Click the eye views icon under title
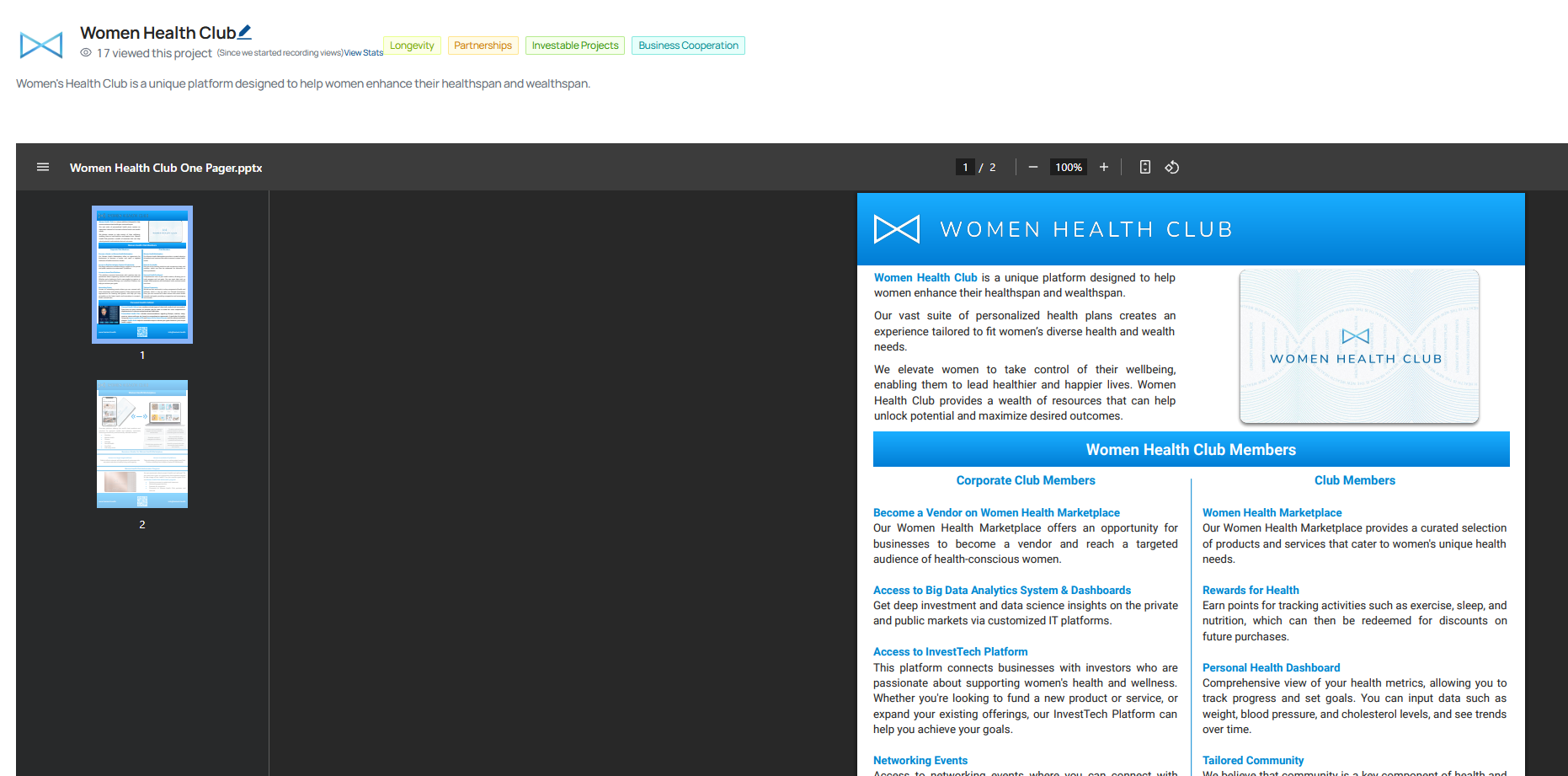The width and height of the screenshot is (1568, 776). (86, 53)
